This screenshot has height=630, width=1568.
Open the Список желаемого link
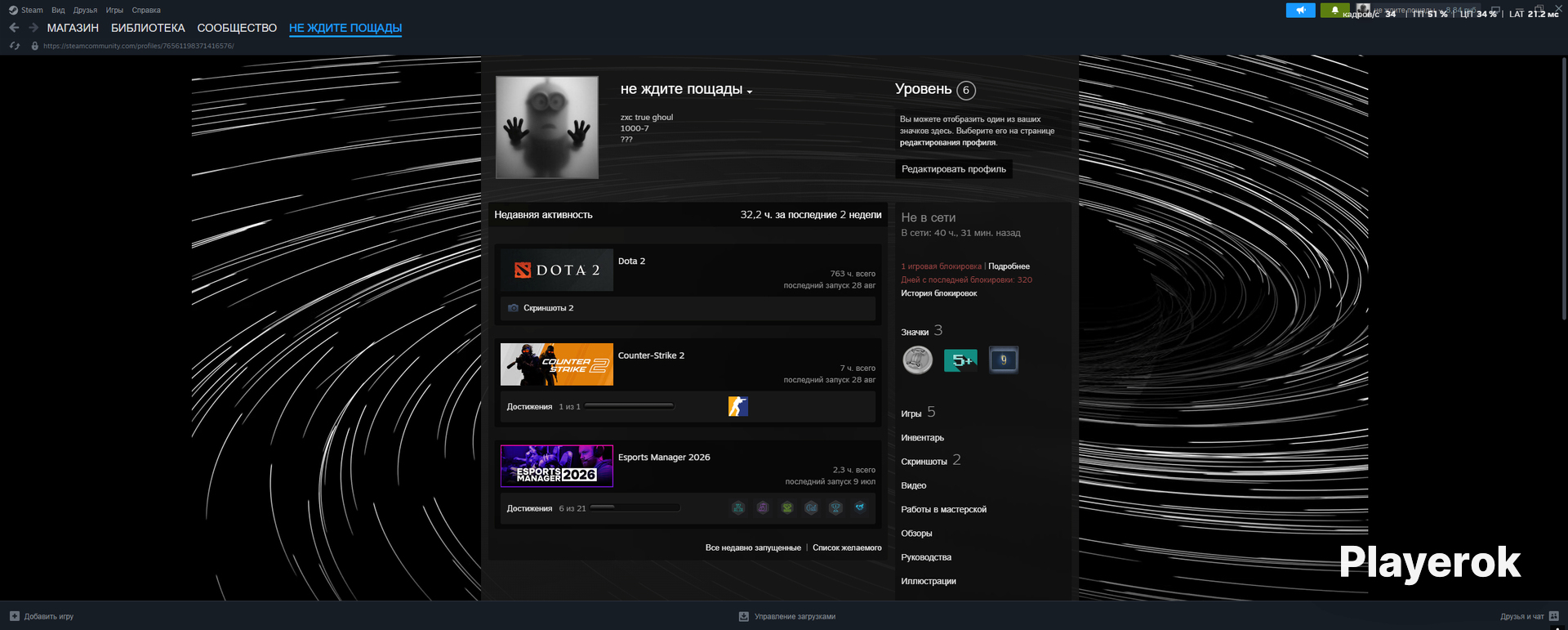click(x=847, y=547)
